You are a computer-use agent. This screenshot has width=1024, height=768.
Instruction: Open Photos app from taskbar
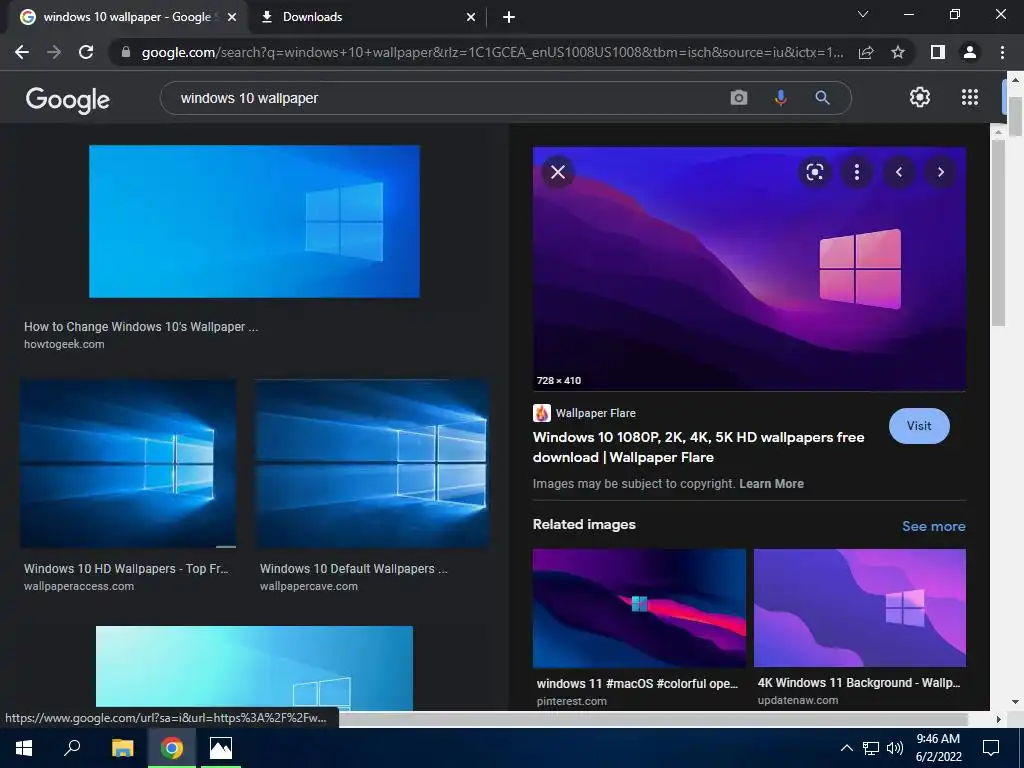click(x=221, y=748)
